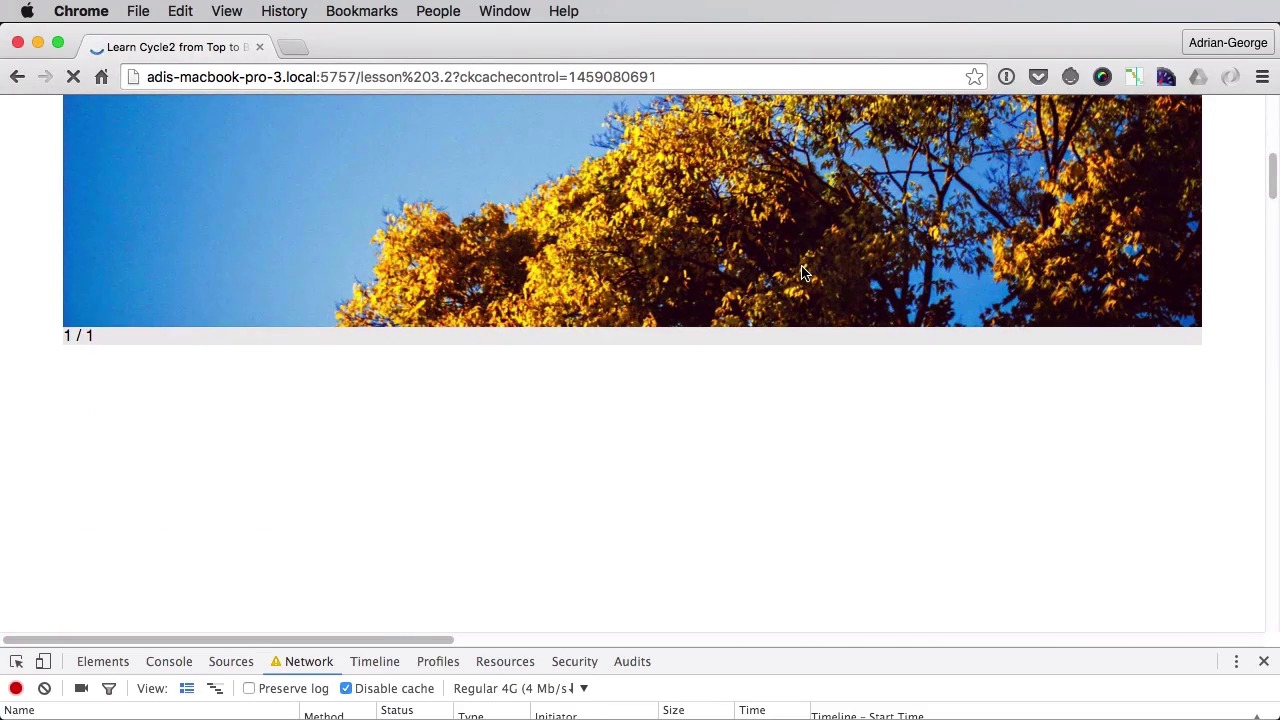Open the Regular 4G throttling dropdown
This screenshot has height=720, width=1280.
coord(520,688)
